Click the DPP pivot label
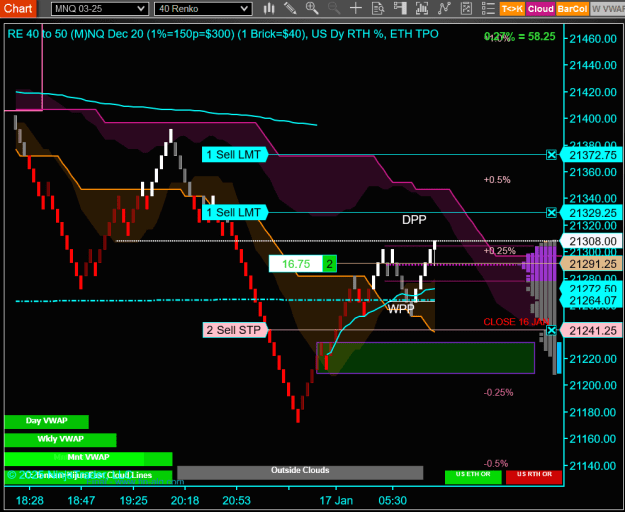Image resolution: width=625 pixels, height=512 pixels. tap(414, 220)
